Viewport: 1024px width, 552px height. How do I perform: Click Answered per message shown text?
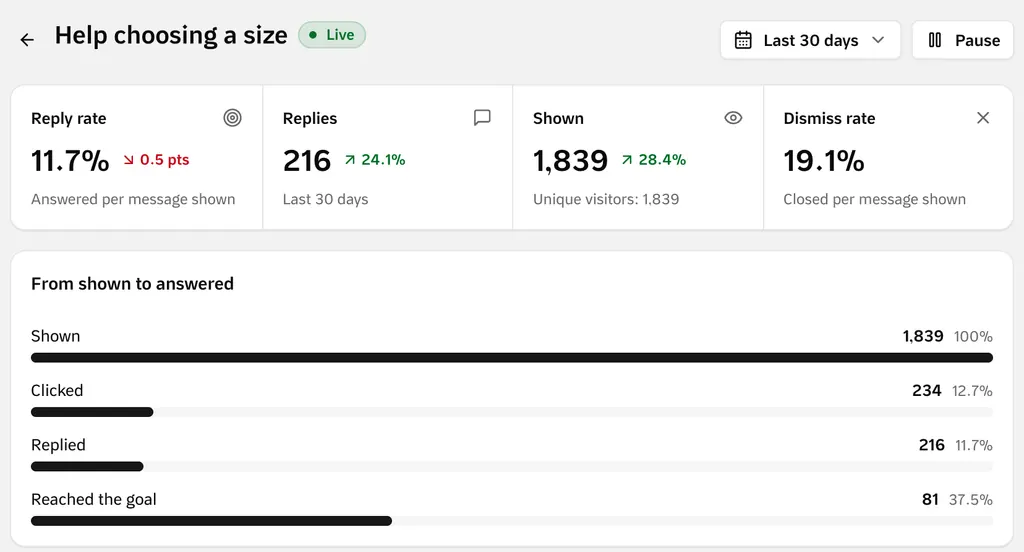(x=133, y=199)
